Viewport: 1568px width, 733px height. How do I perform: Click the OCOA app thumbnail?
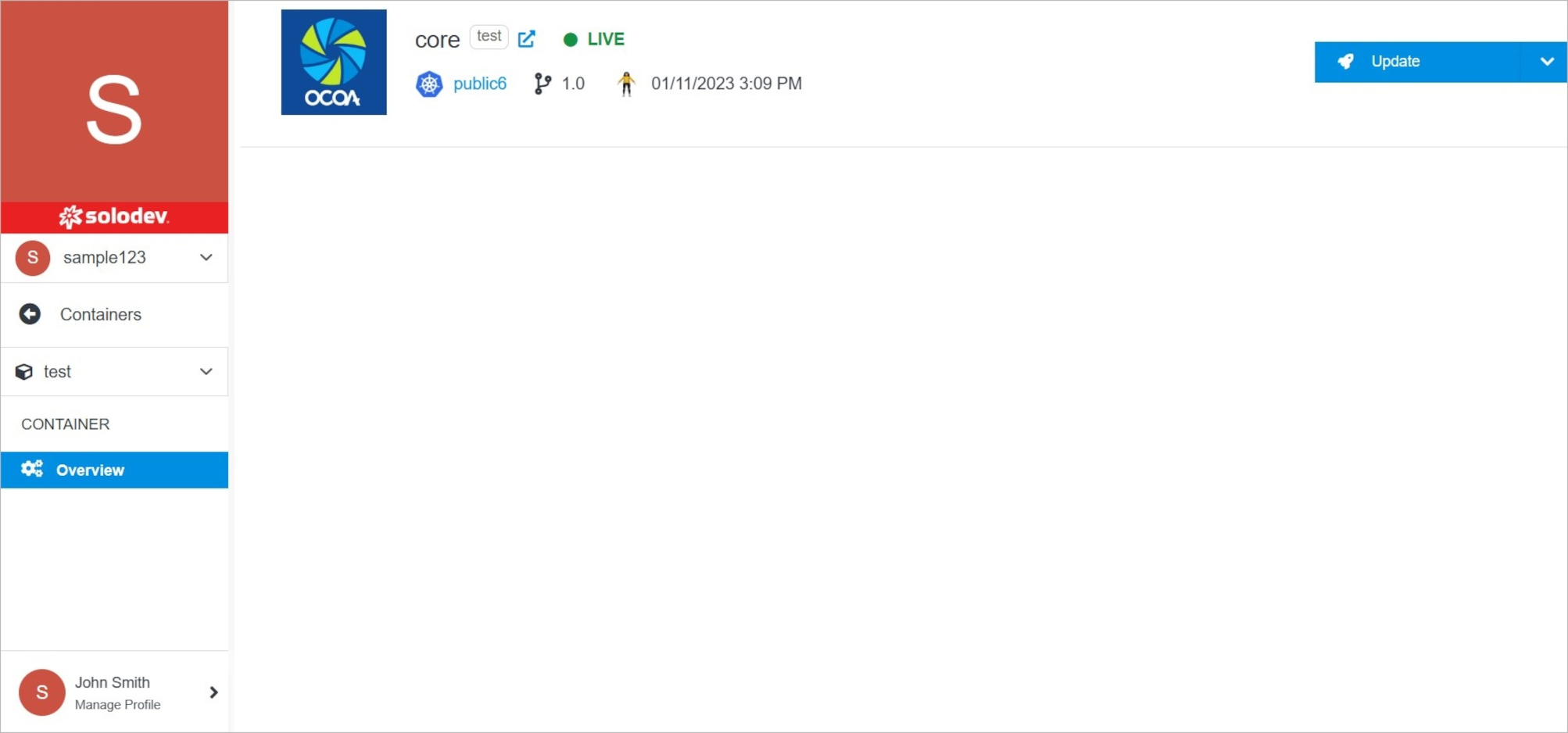[334, 63]
